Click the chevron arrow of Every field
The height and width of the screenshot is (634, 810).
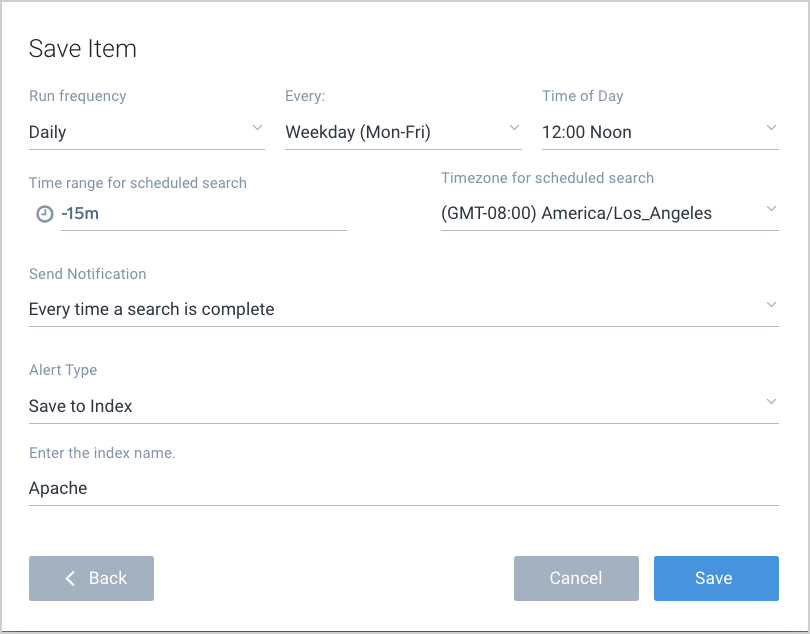point(514,128)
